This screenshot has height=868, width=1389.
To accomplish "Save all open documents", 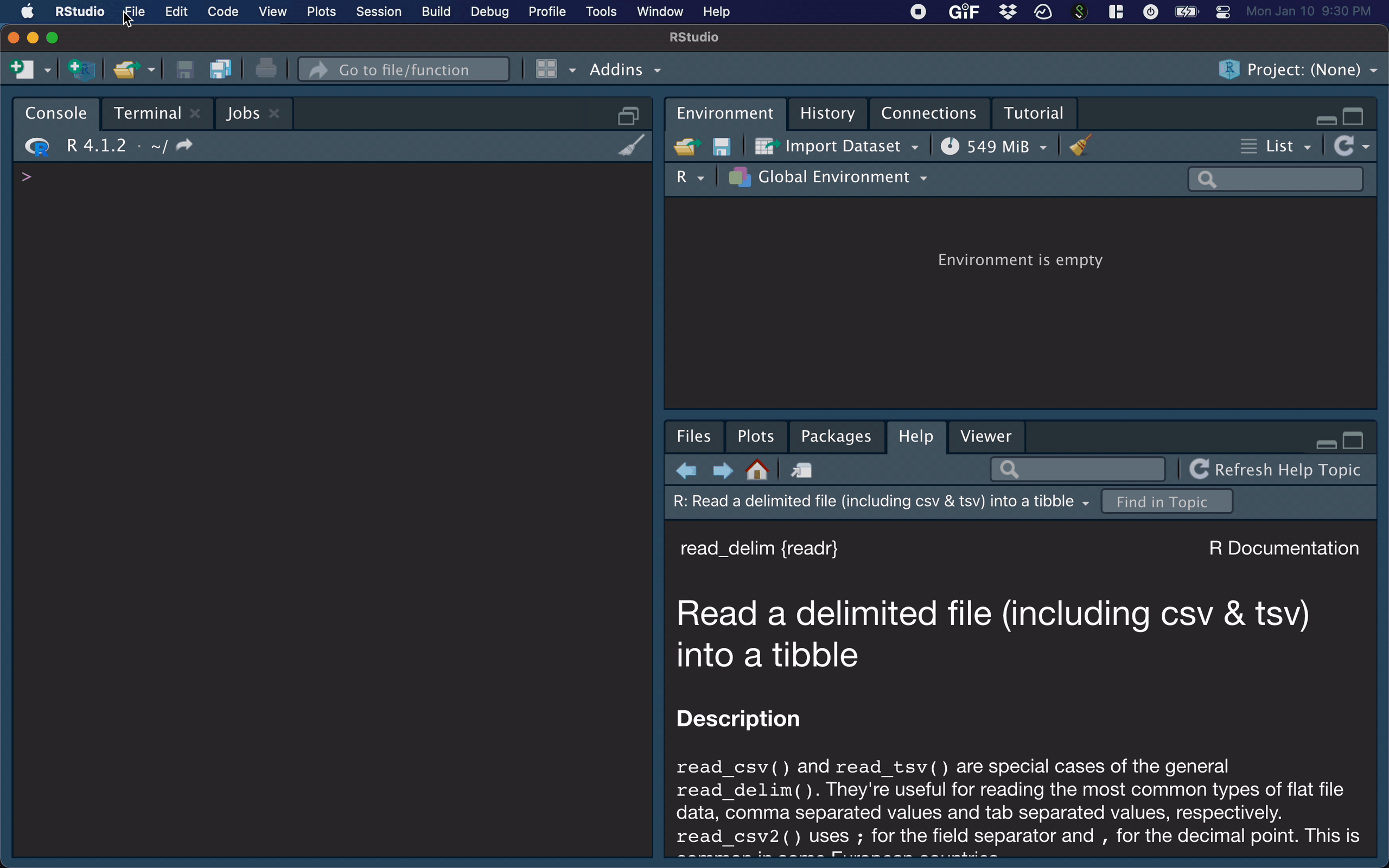I will click(x=220, y=69).
